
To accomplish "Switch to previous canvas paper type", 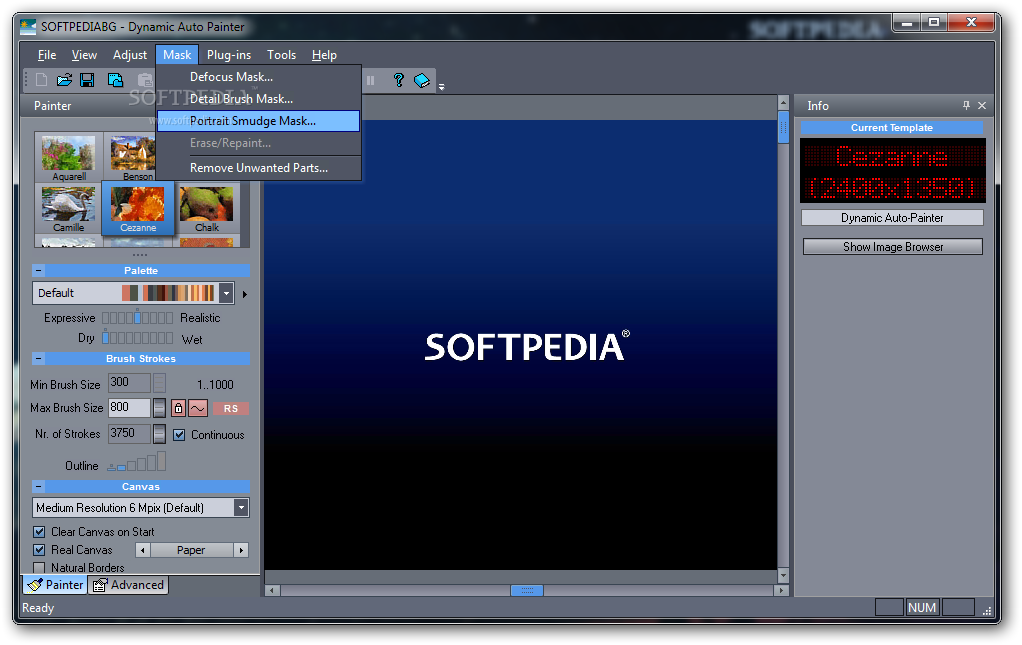I will point(143,551).
